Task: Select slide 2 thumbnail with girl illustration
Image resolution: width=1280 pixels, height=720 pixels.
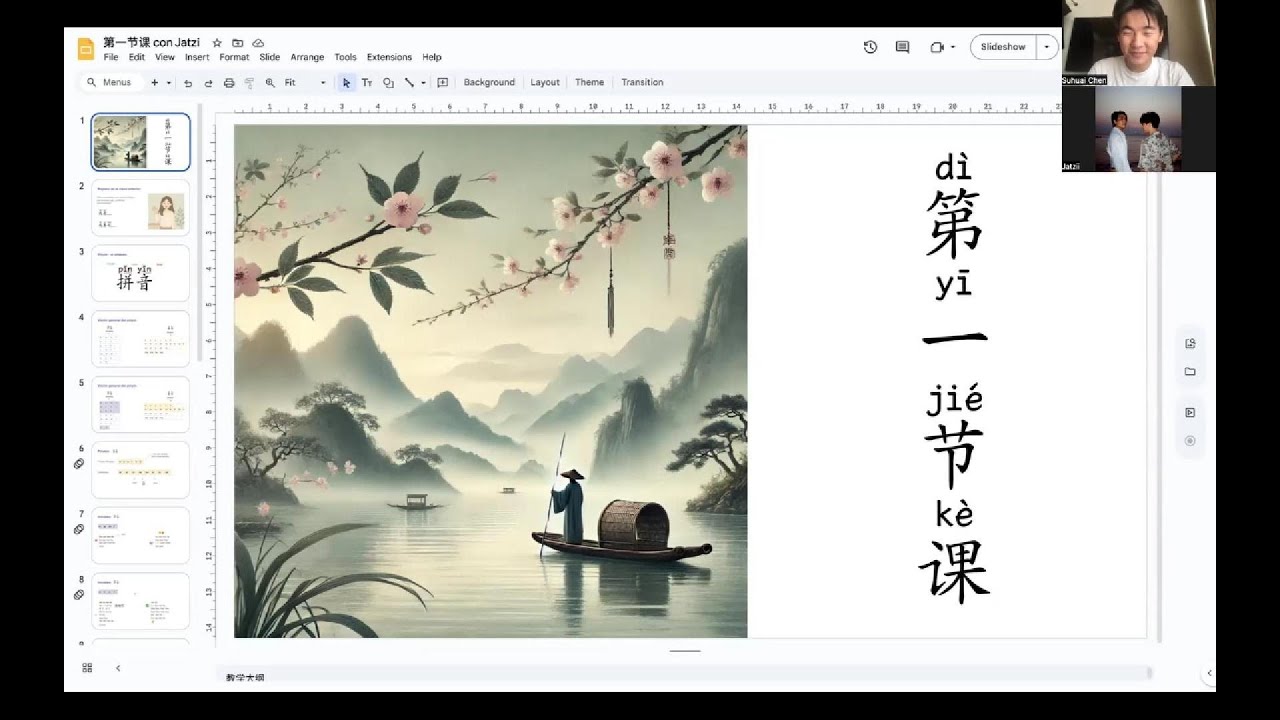Action: 140,207
